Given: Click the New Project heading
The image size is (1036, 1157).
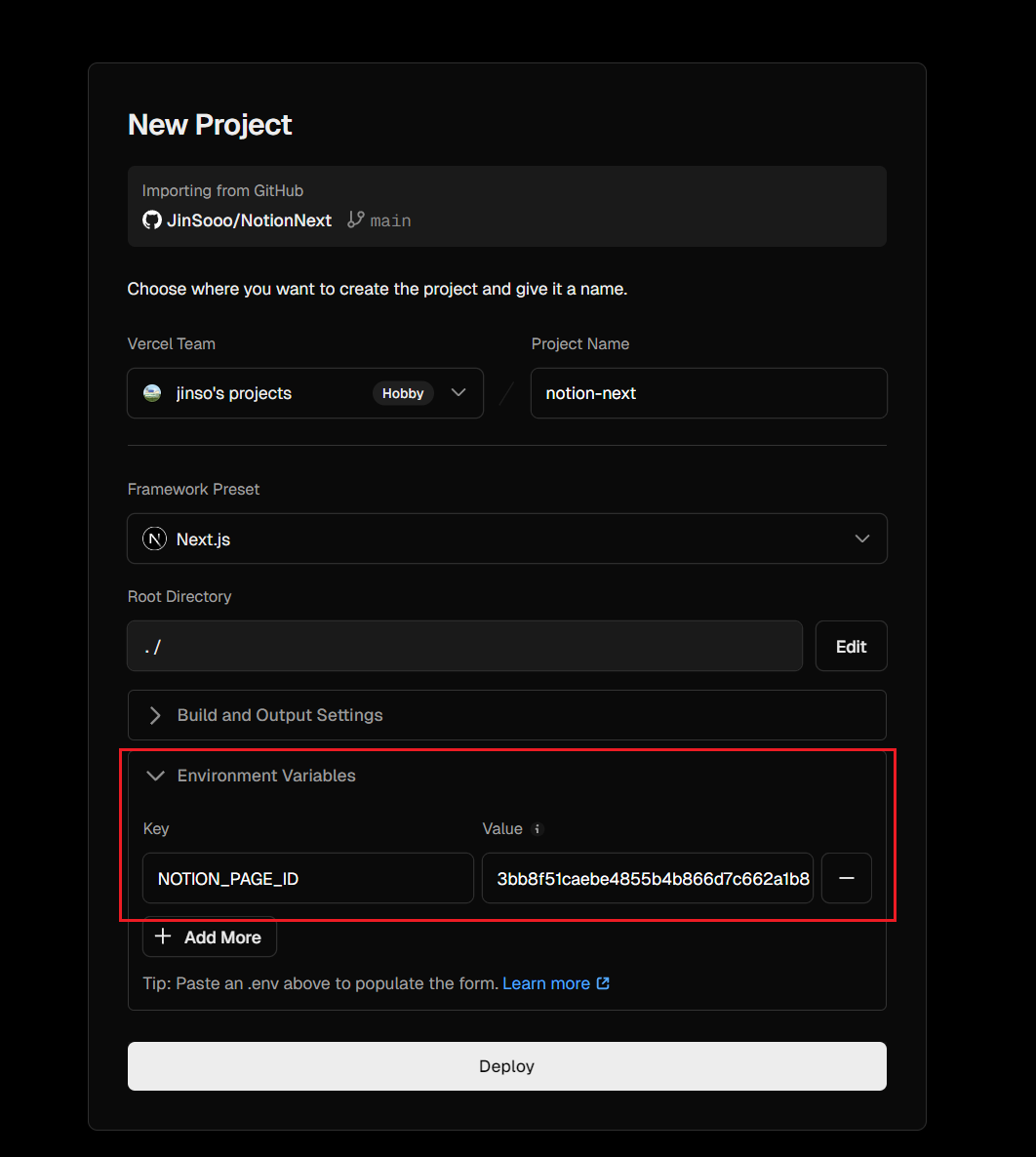Looking at the screenshot, I should pyautogui.click(x=210, y=125).
